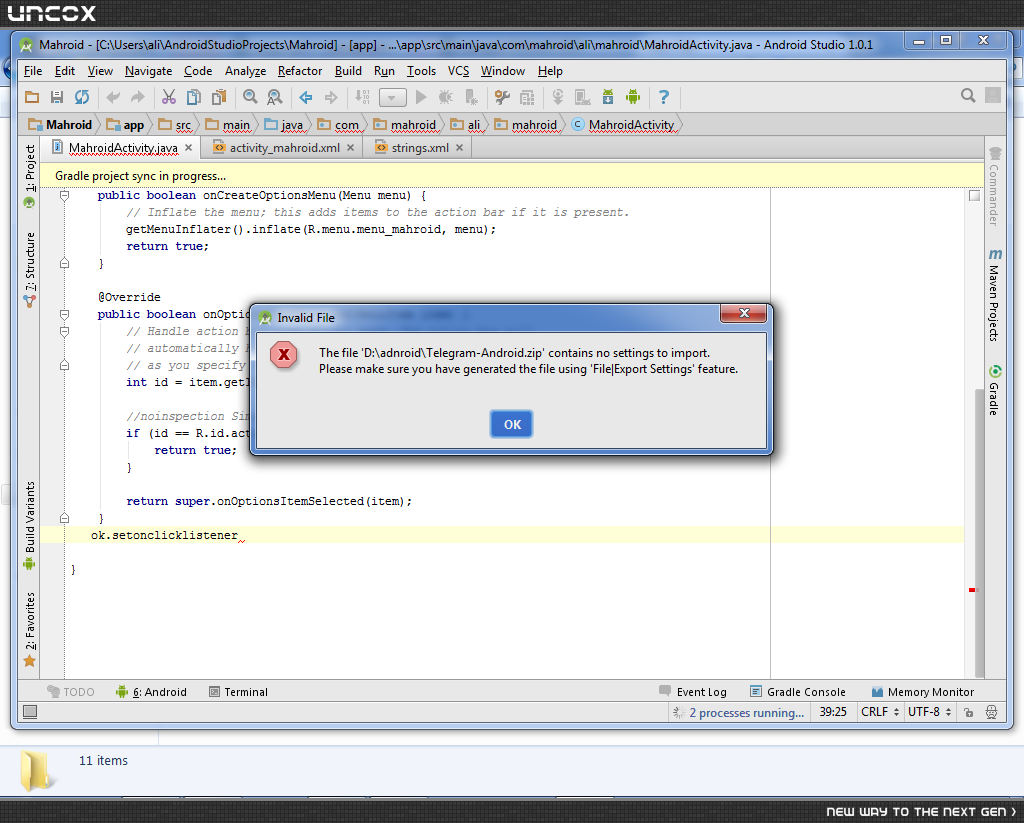Click the Make Project binary icon
The height and width of the screenshot is (823, 1024).
362,97
